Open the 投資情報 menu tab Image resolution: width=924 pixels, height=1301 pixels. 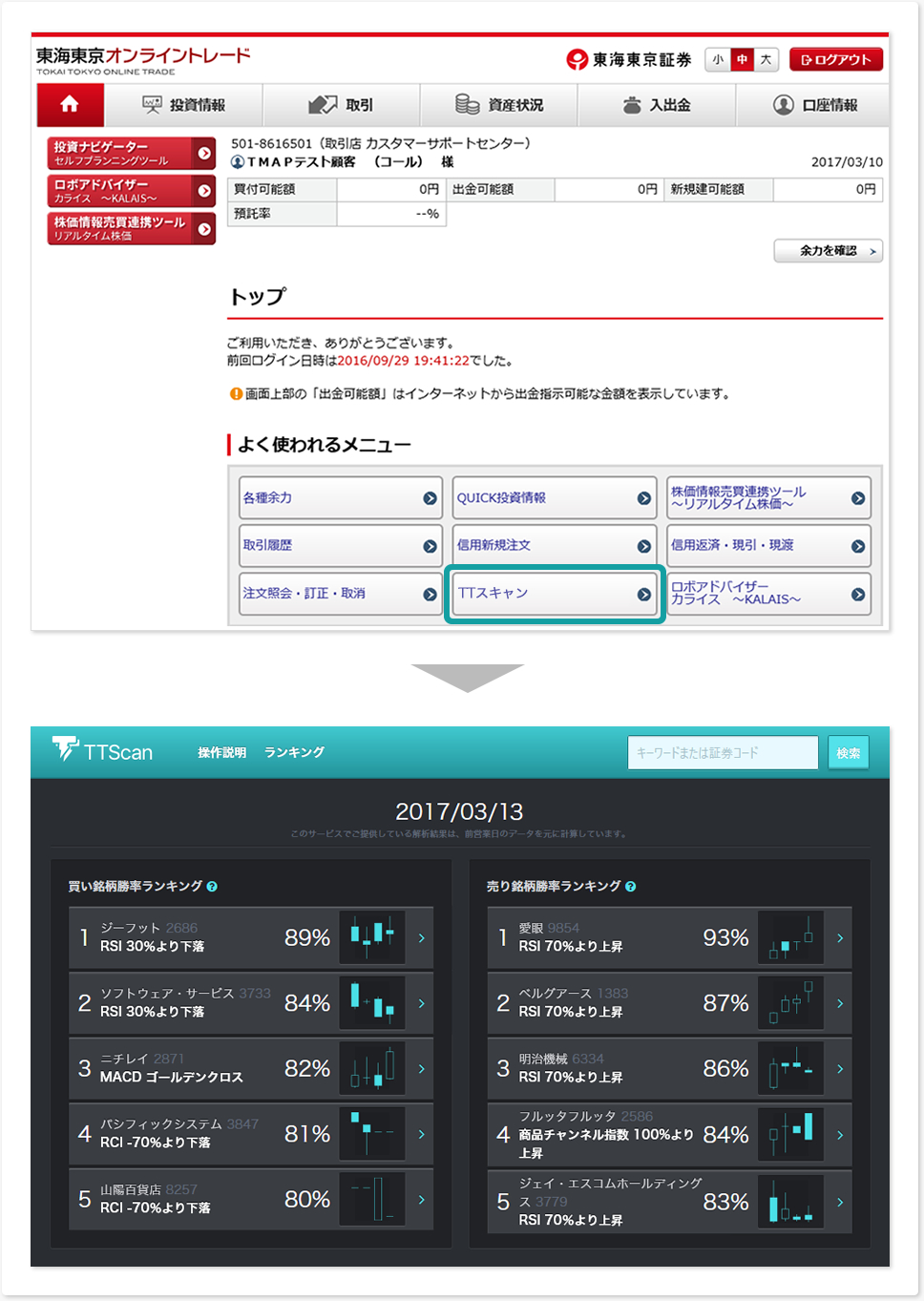tap(183, 105)
